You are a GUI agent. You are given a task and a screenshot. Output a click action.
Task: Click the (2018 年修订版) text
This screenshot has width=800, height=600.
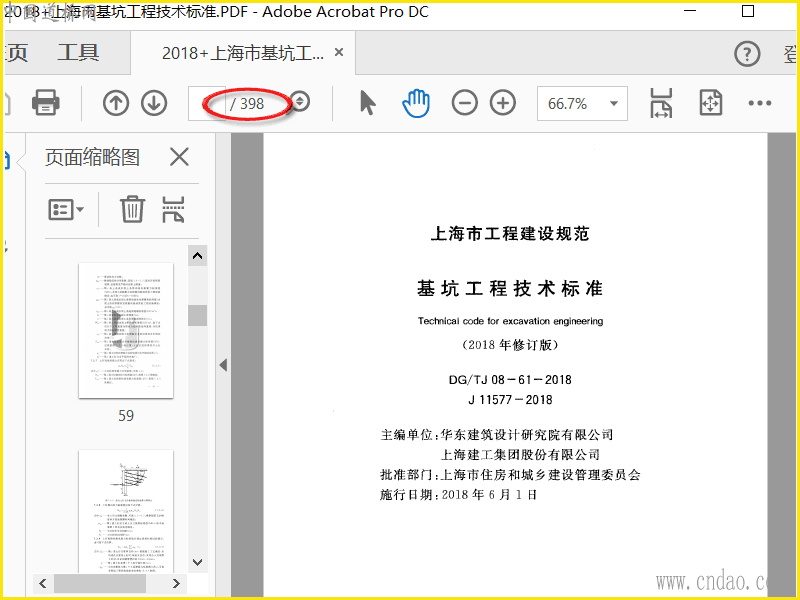click(510, 345)
